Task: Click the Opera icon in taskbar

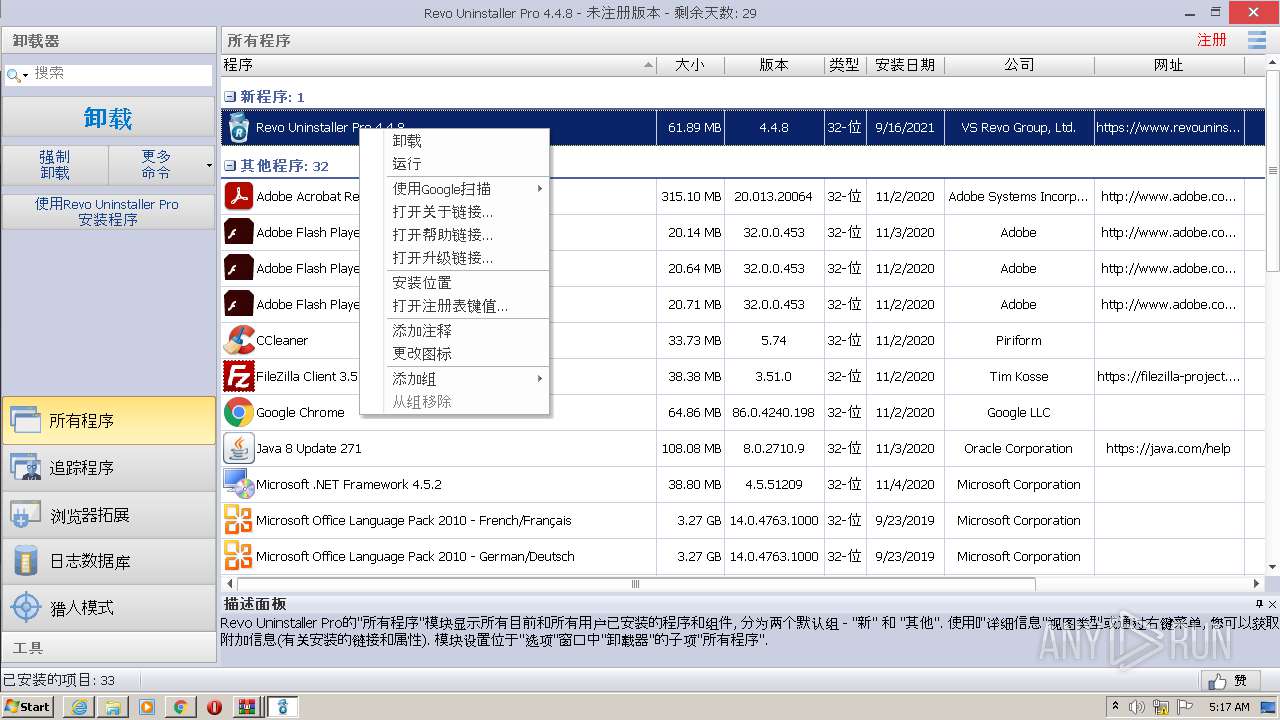Action: click(214, 707)
